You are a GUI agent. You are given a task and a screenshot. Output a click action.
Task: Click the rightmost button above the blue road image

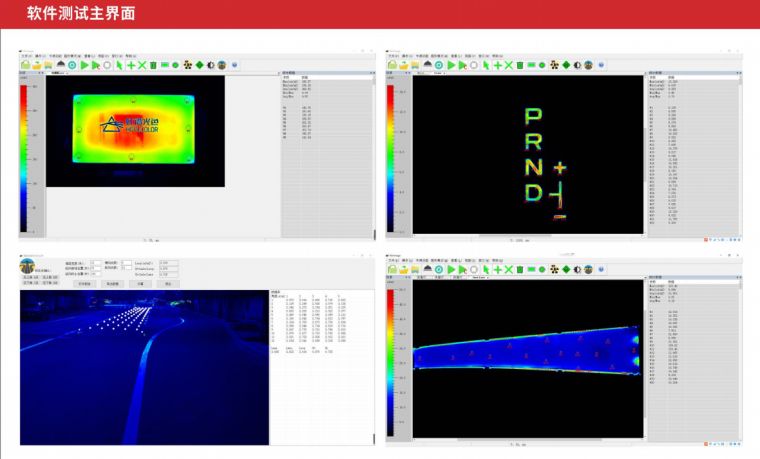coord(169,284)
